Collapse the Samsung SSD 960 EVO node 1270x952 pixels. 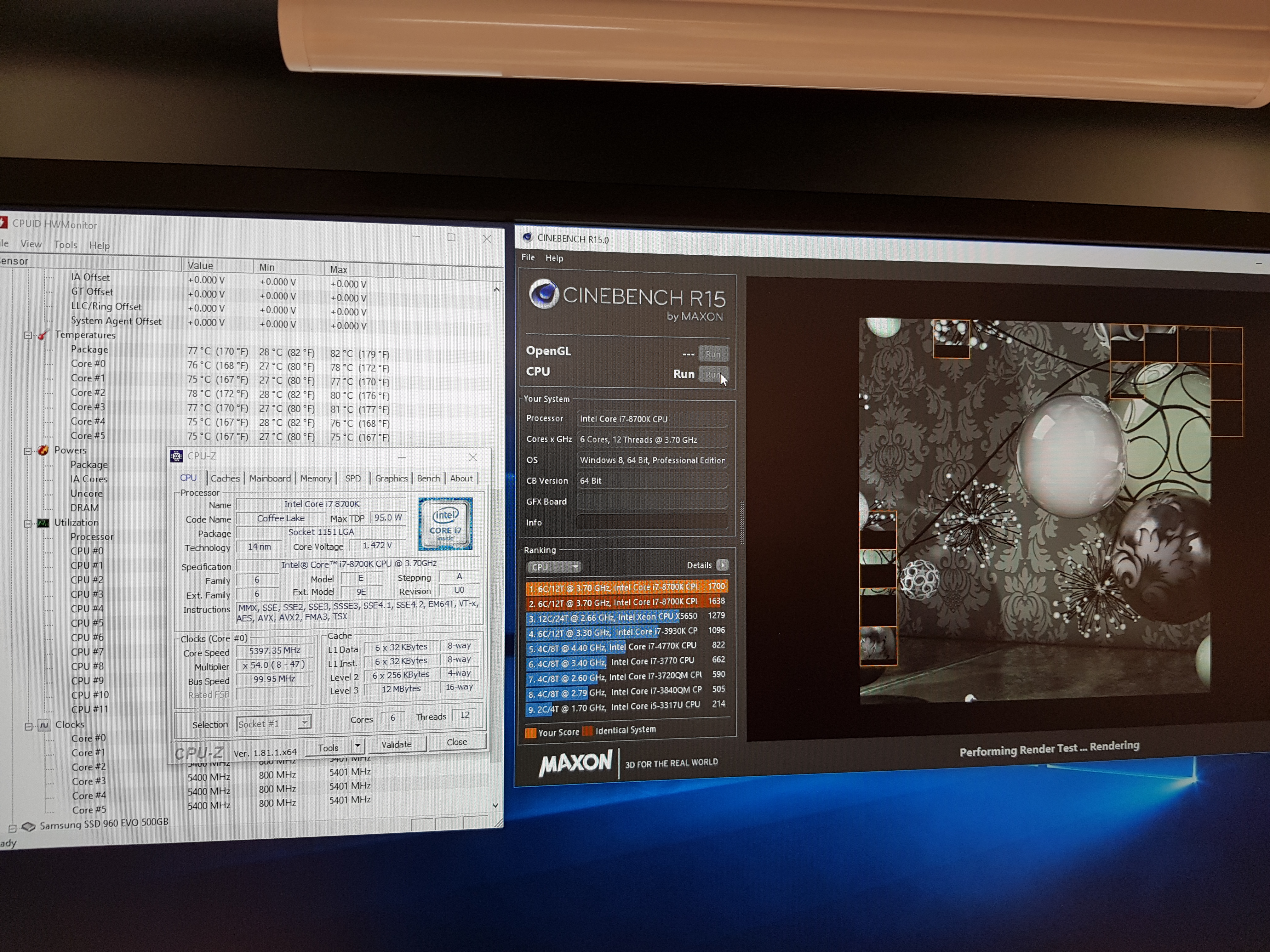tap(12, 828)
